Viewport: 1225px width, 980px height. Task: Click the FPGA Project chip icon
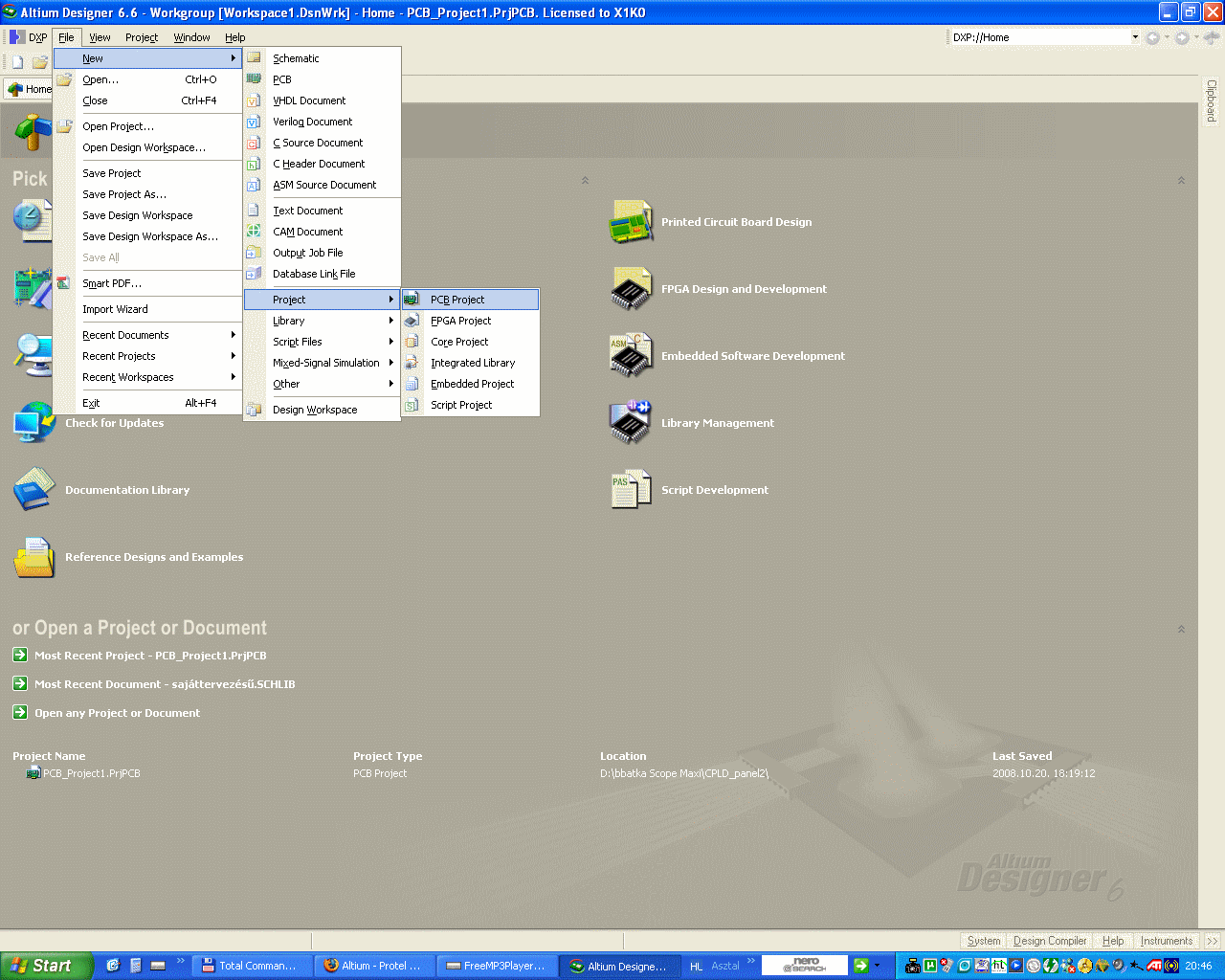(412, 320)
